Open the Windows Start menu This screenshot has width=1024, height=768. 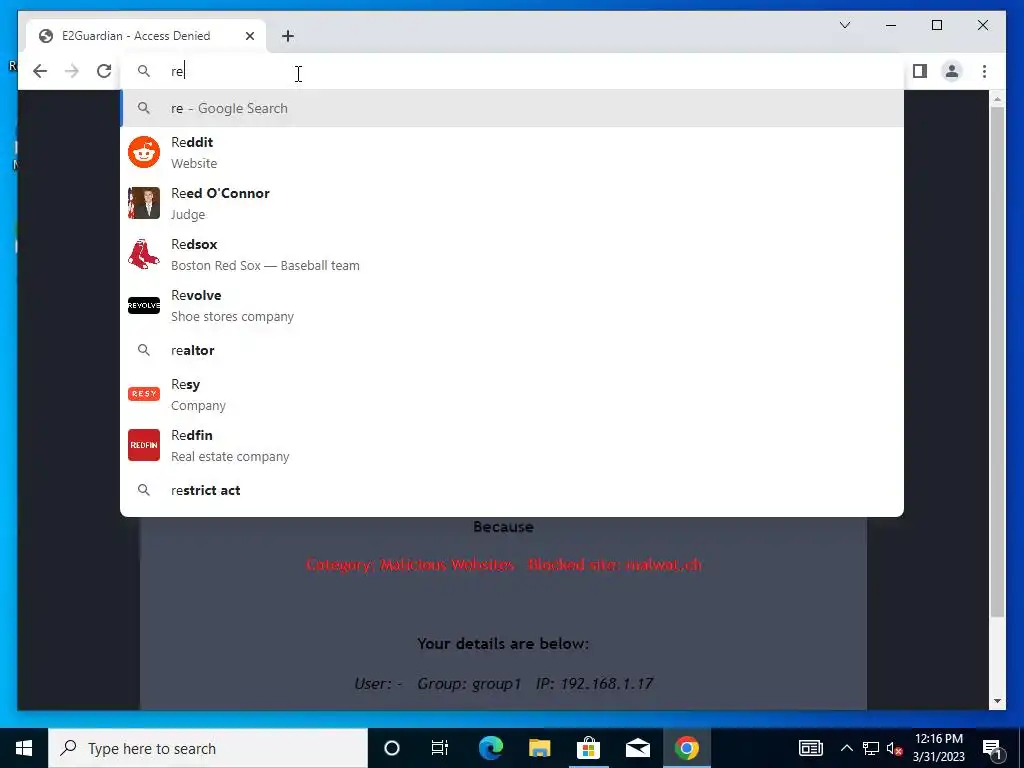24,748
